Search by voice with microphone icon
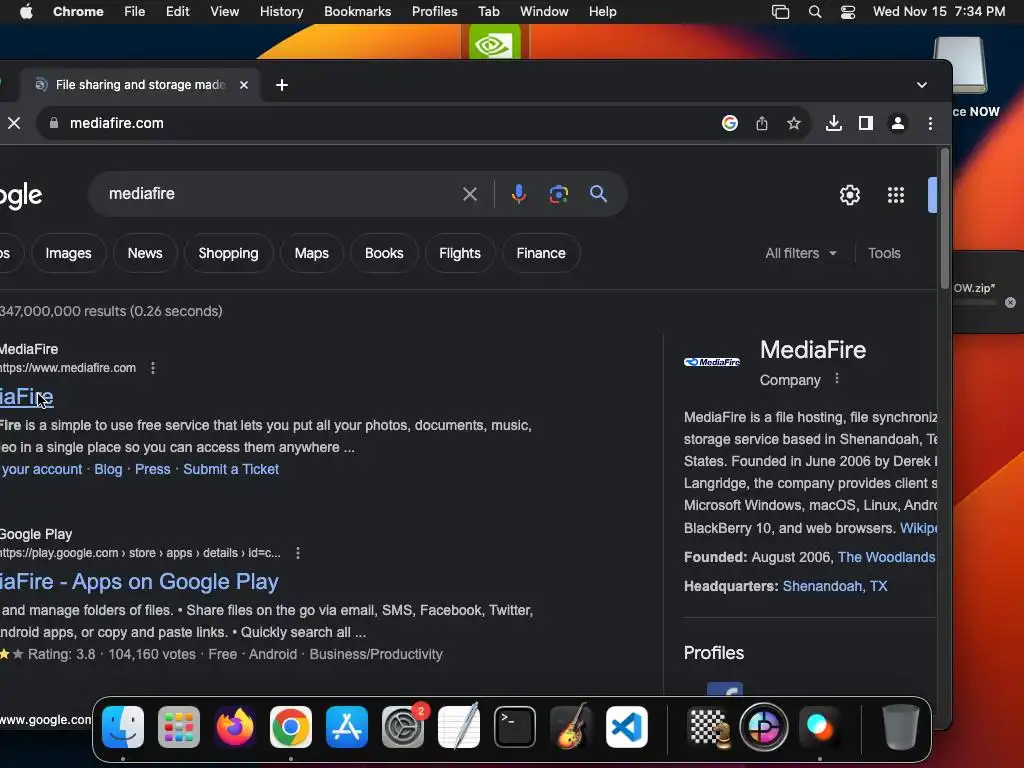The height and width of the screenshot is (768, 1024). [x=519, y=194]
